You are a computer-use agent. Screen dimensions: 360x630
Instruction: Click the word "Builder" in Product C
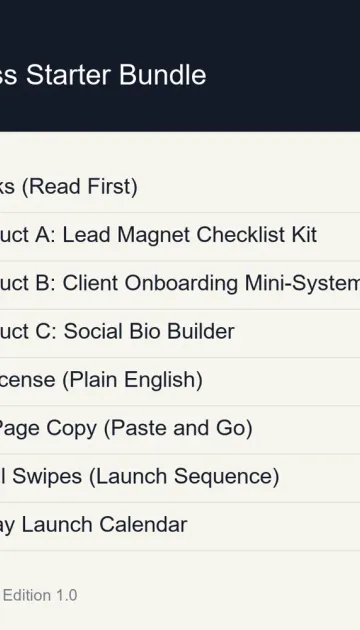tap(200, 332)
